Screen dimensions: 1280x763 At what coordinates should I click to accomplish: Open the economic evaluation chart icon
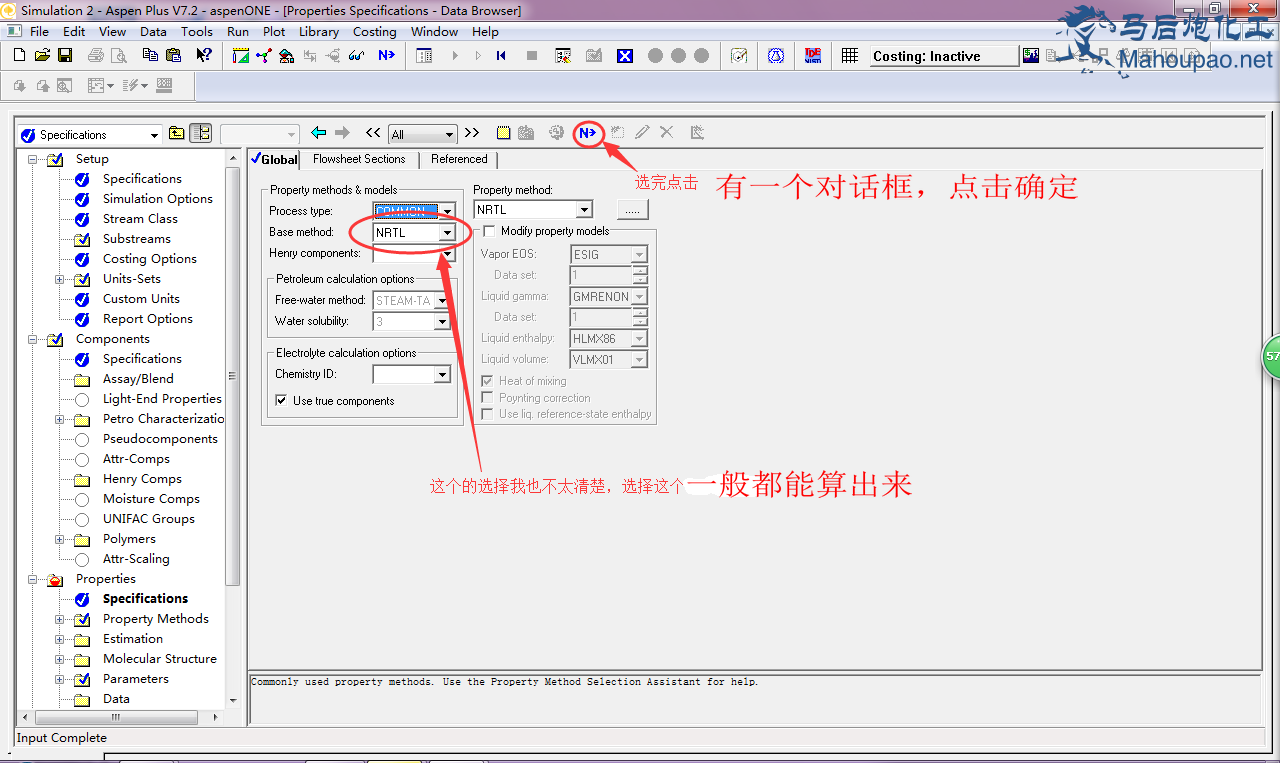click(1031, 56)
